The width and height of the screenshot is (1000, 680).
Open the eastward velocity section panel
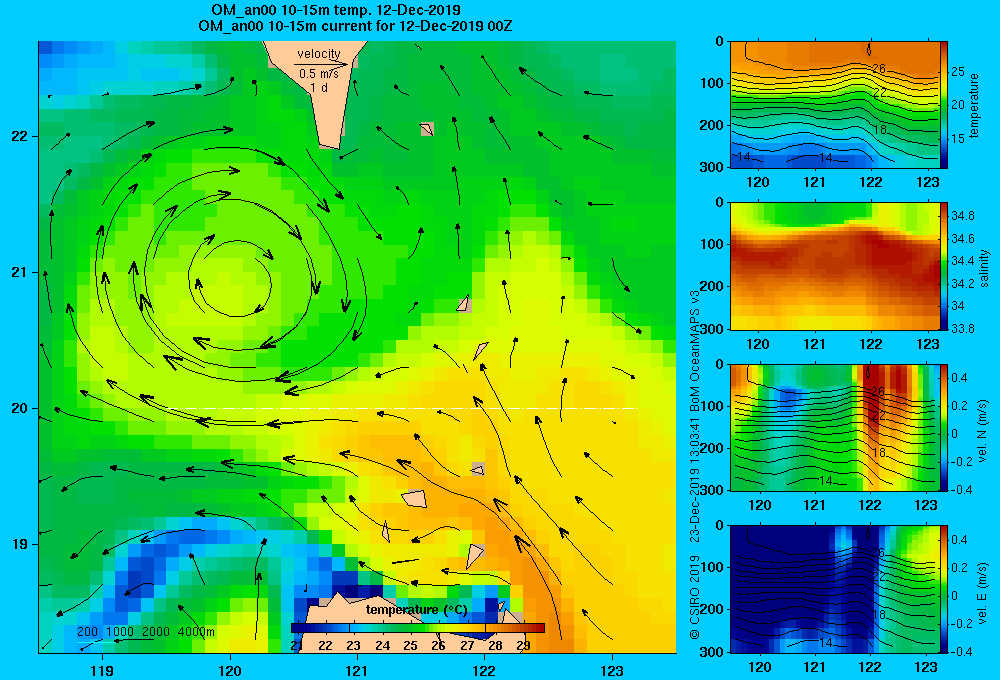(835, 589)
